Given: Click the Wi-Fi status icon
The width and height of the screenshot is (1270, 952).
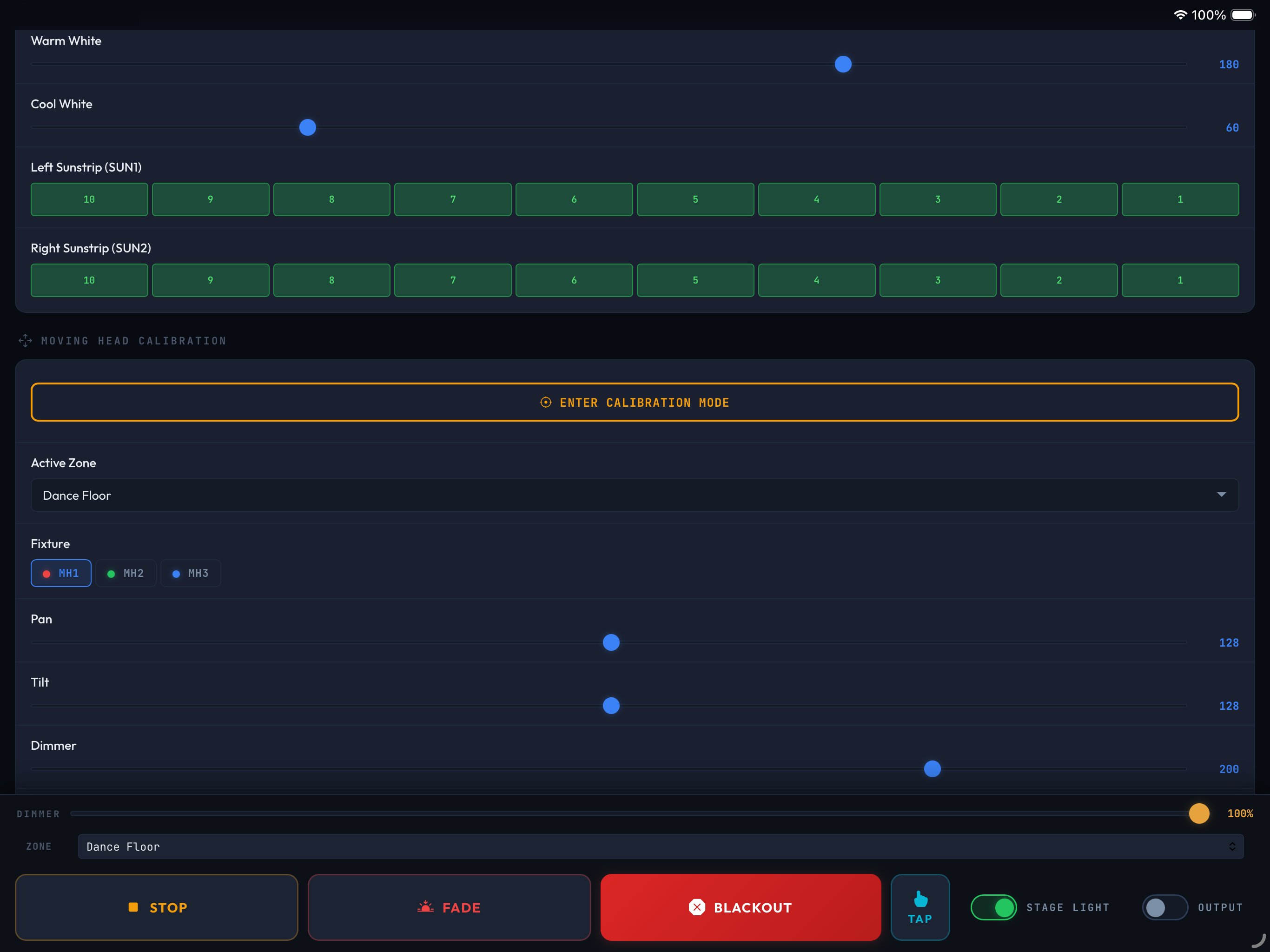Looking at the screenshot, I should coord(1180,14).
